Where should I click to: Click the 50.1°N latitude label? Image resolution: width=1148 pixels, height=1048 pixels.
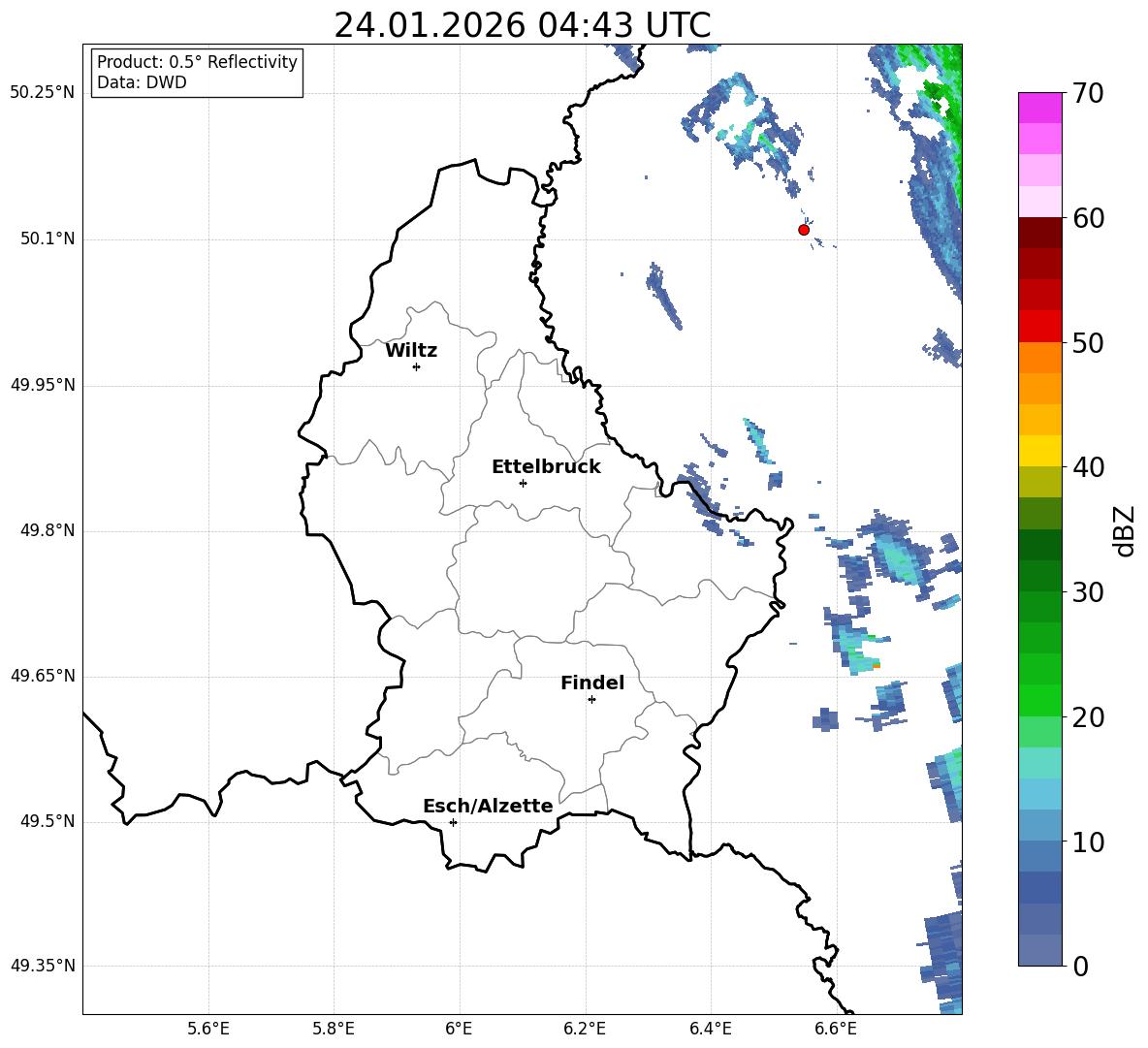[48, 239]
